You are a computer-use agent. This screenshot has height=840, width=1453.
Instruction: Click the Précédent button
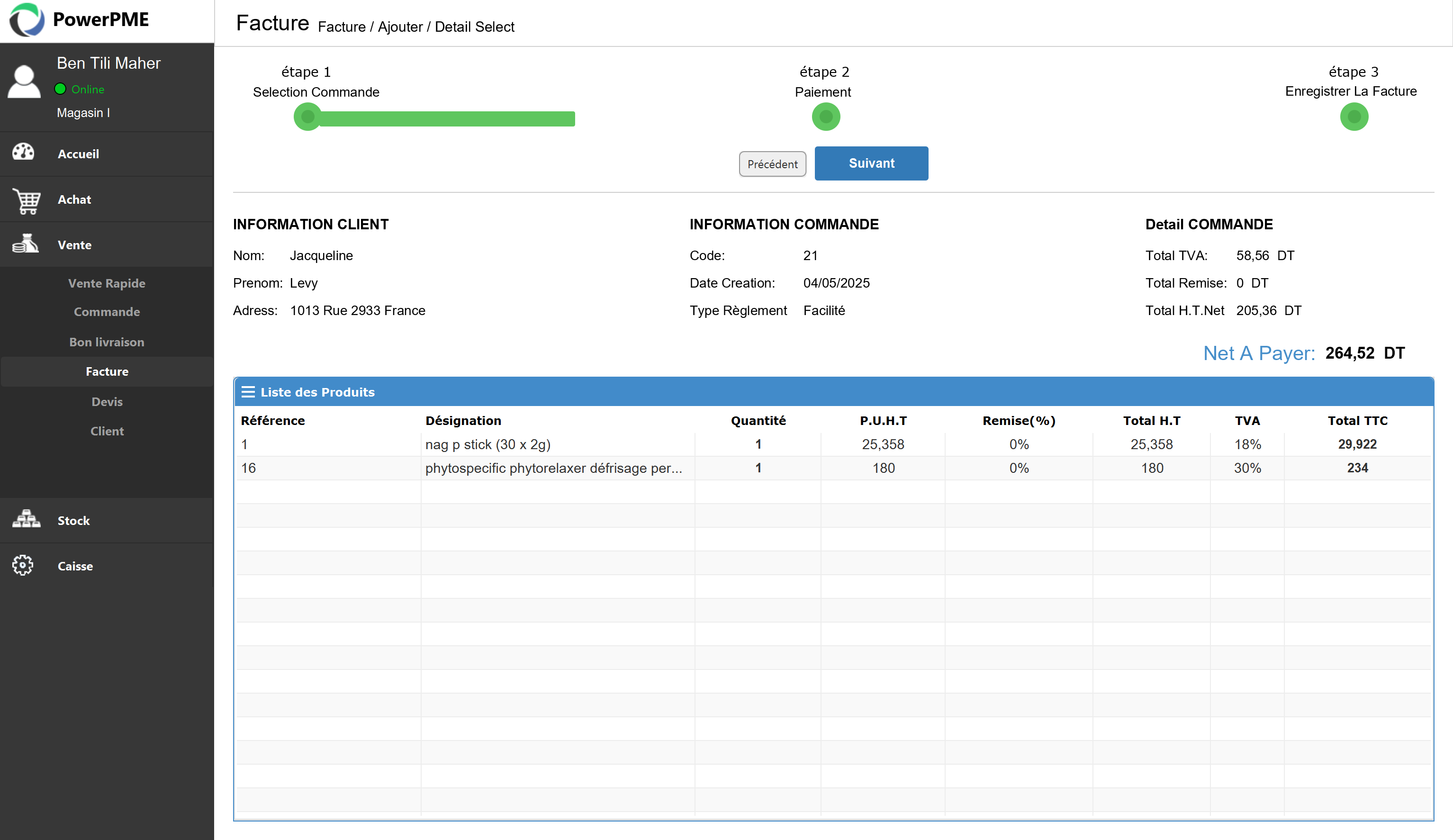(773, 164)
